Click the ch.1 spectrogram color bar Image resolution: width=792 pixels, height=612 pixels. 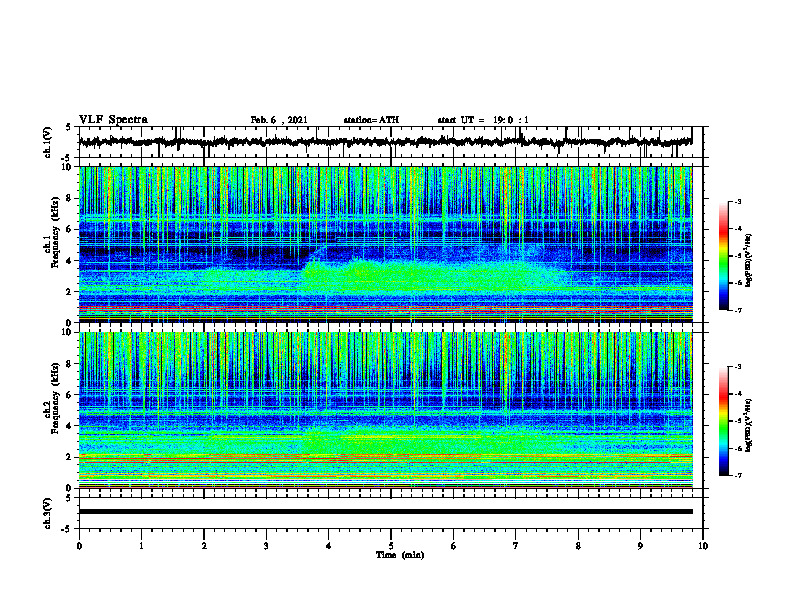tap(724, 256)
